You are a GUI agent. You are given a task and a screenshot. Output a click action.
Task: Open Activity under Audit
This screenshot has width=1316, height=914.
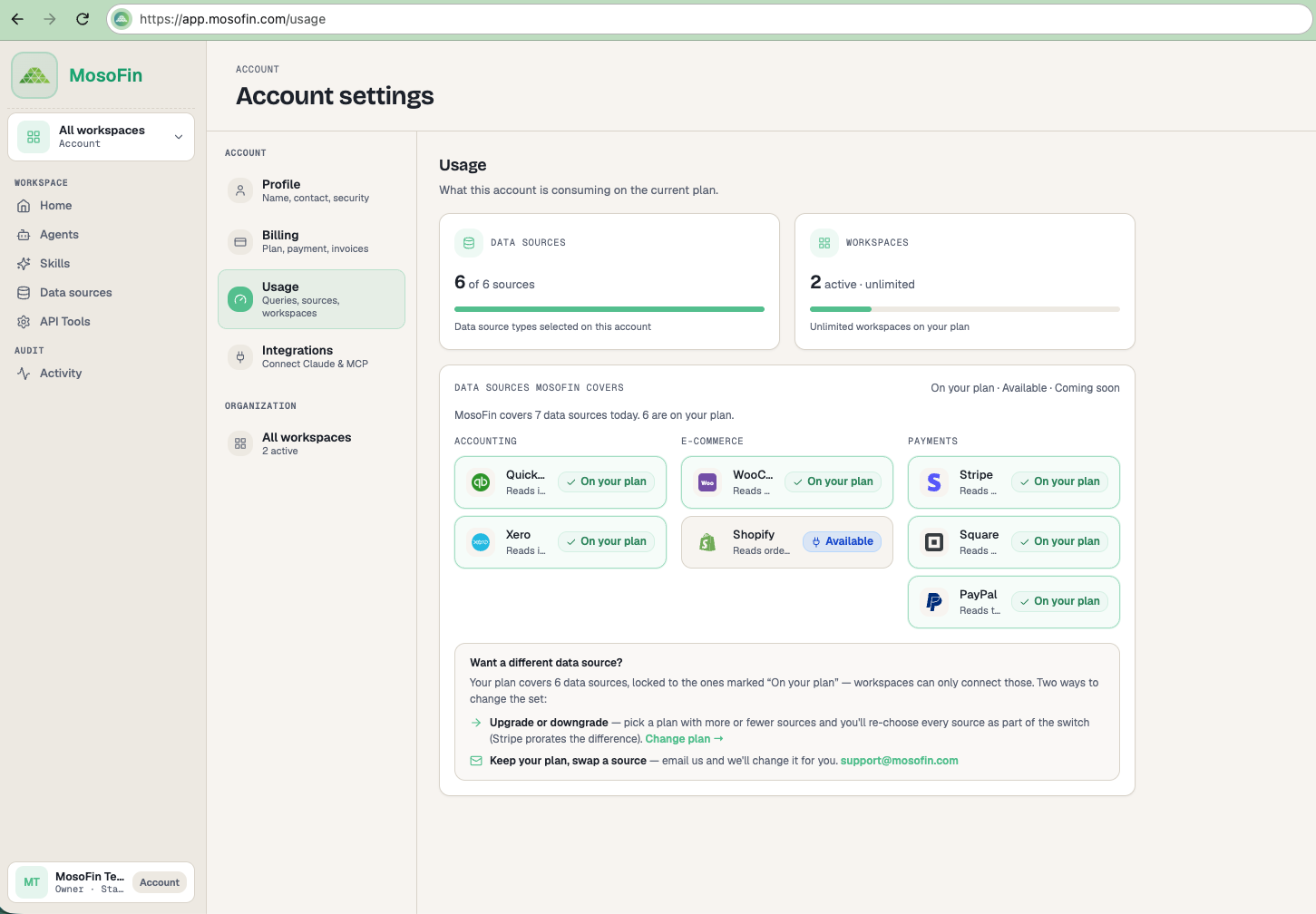(x=101, y=374)
